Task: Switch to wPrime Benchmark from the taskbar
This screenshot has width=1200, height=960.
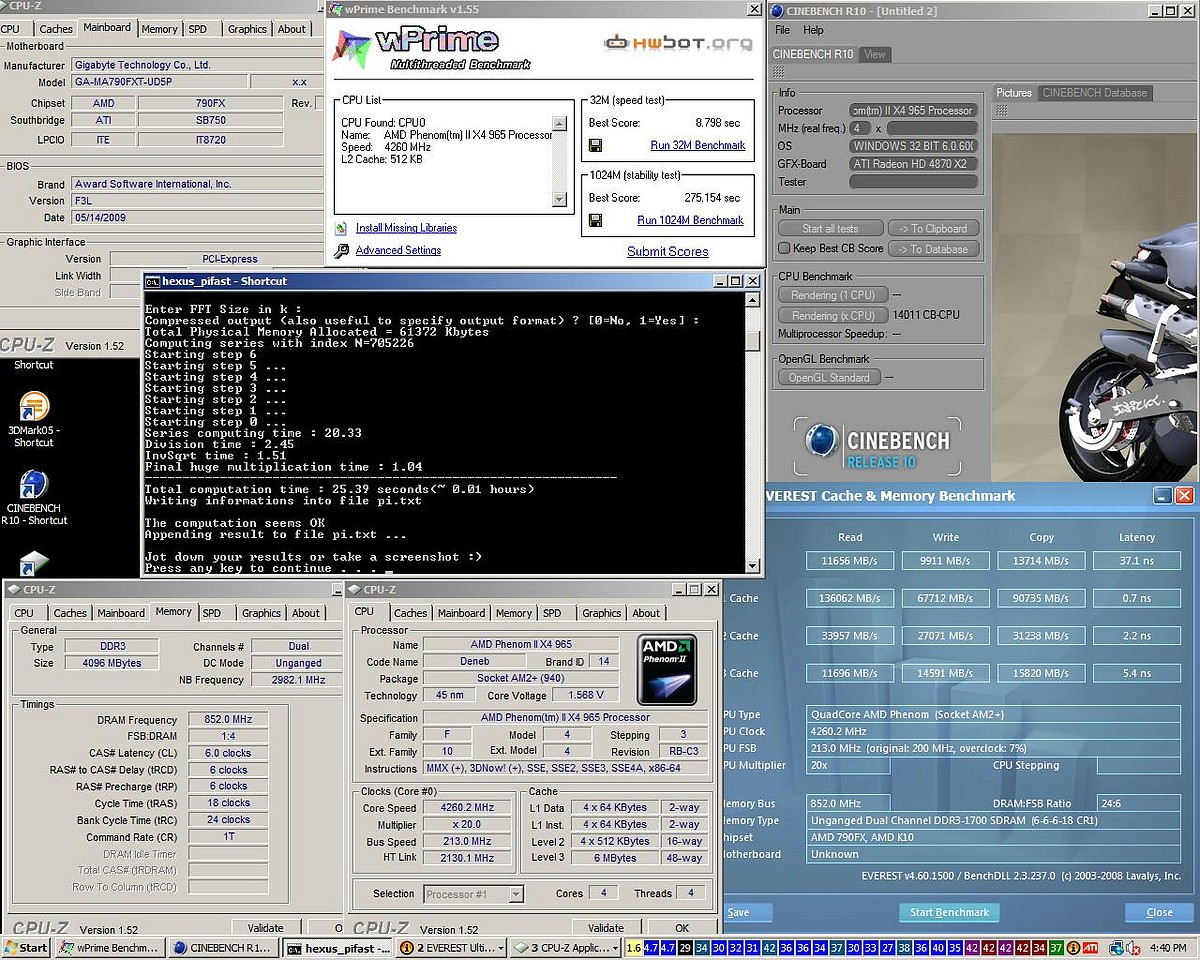Action: (110, 947)
